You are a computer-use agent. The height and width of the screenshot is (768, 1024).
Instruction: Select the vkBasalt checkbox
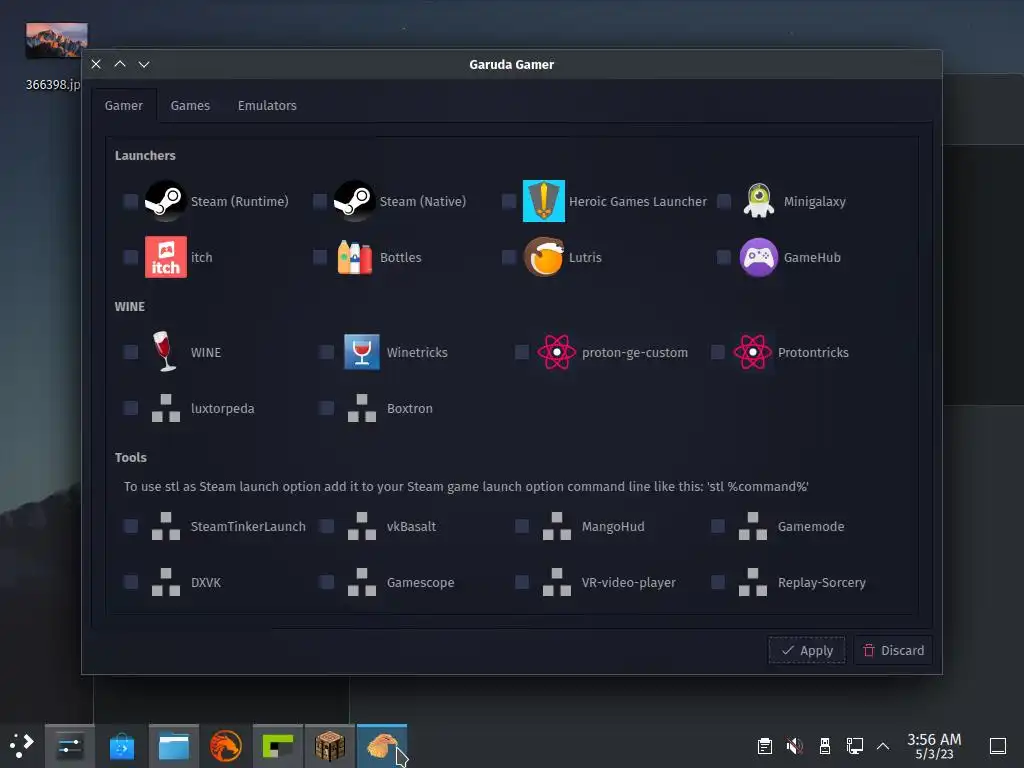coord(327,526)
